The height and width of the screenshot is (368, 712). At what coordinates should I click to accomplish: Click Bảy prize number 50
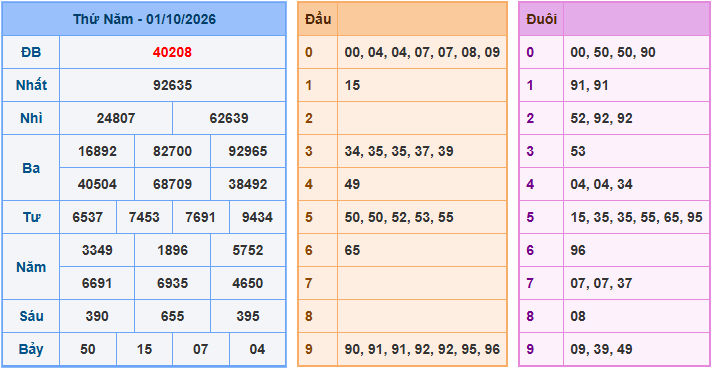click(x=88, y=349)
